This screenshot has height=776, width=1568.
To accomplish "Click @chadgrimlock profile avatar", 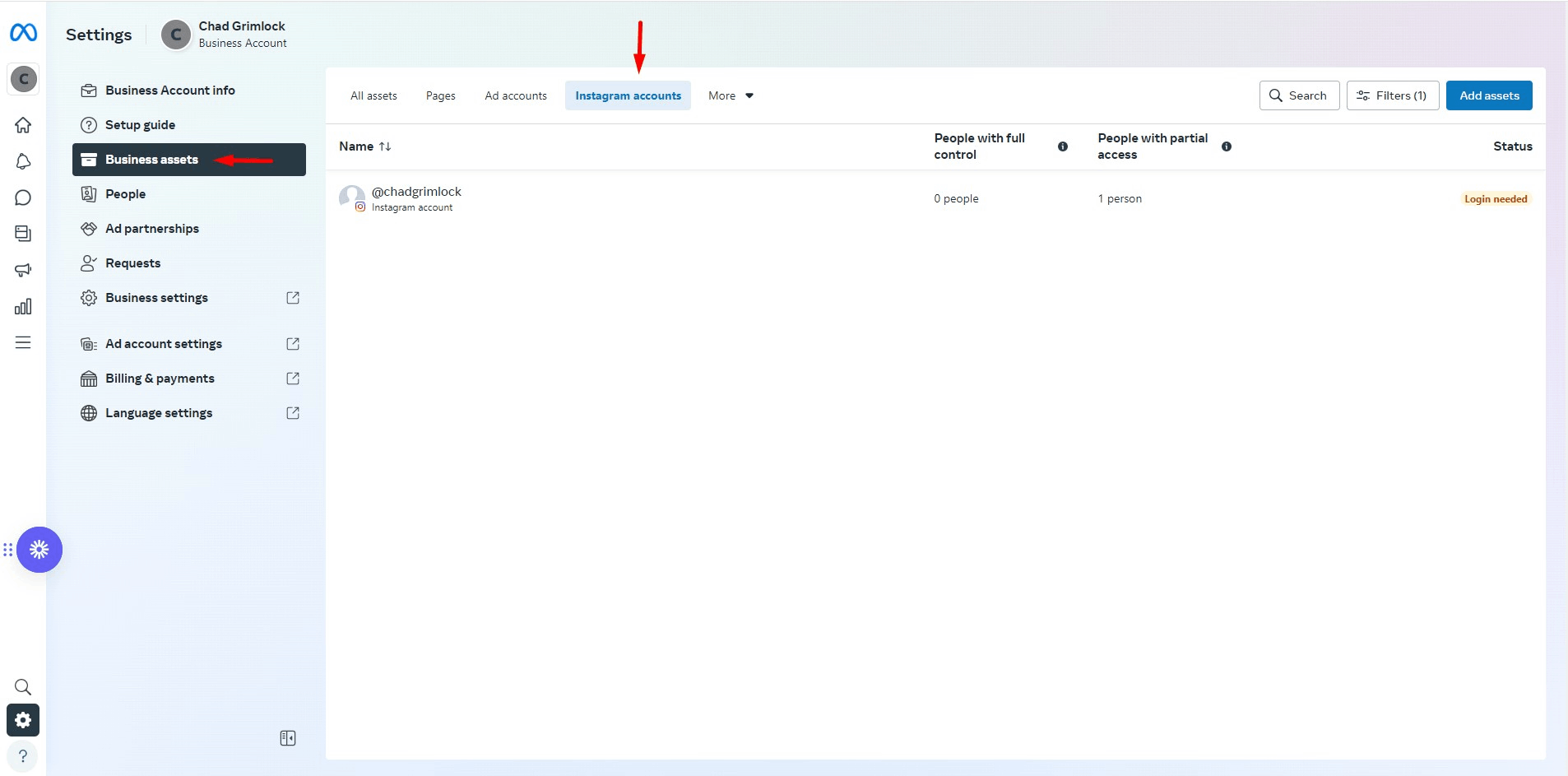I will point(352,198).
